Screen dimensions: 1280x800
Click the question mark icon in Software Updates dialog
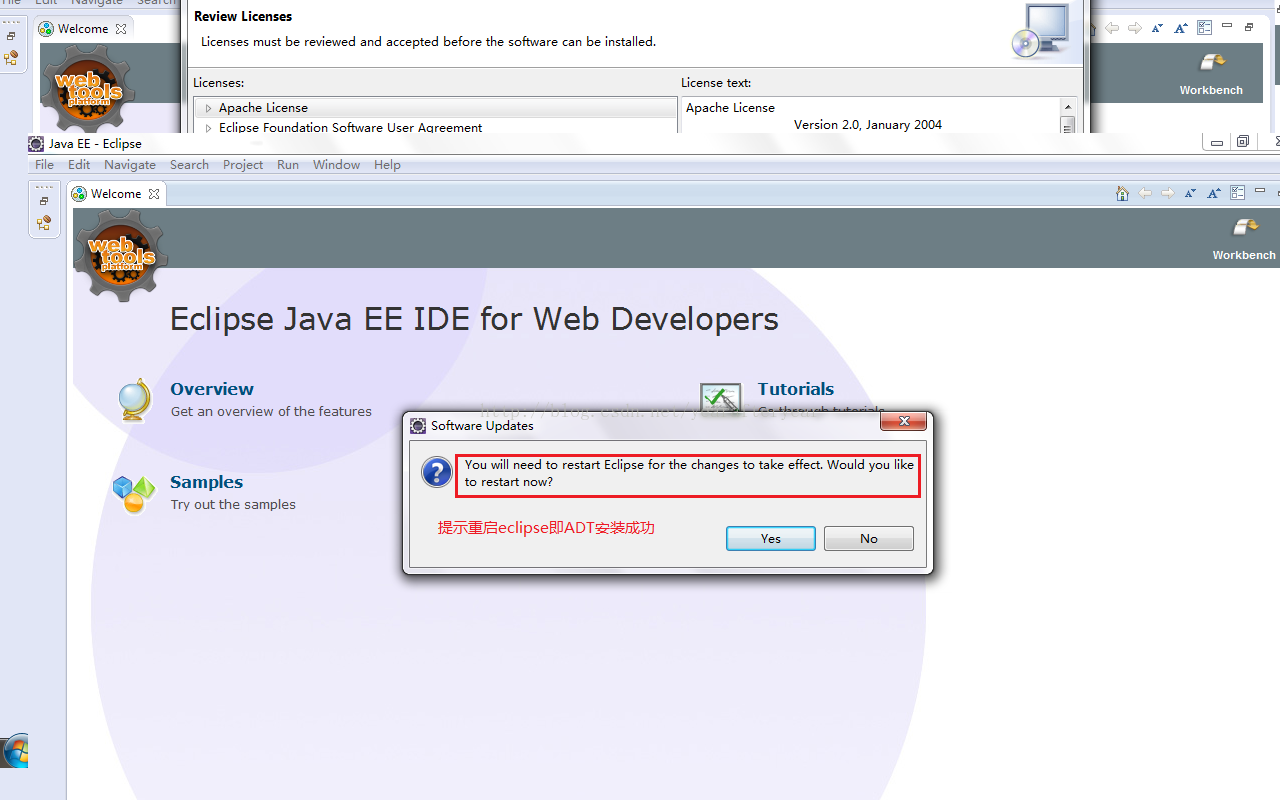click(437, 472)
